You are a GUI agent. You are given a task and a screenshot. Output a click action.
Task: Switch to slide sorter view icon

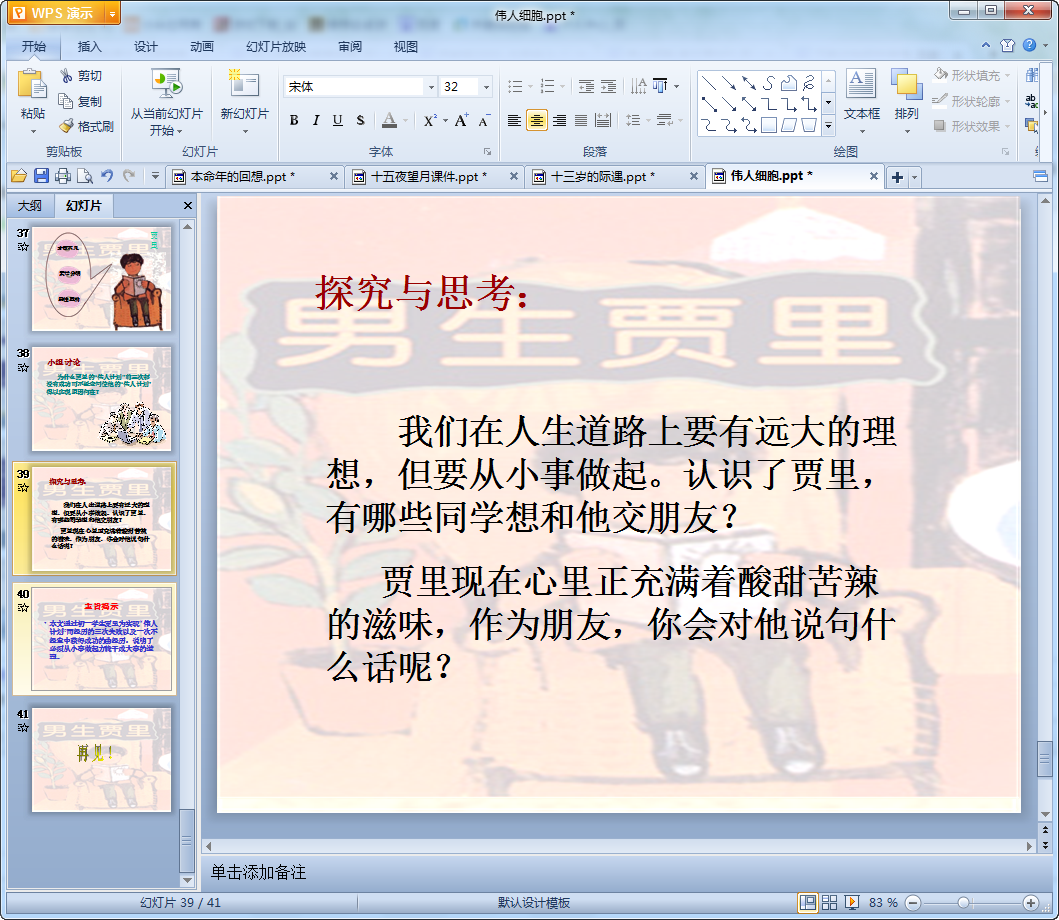click(829, 902)
